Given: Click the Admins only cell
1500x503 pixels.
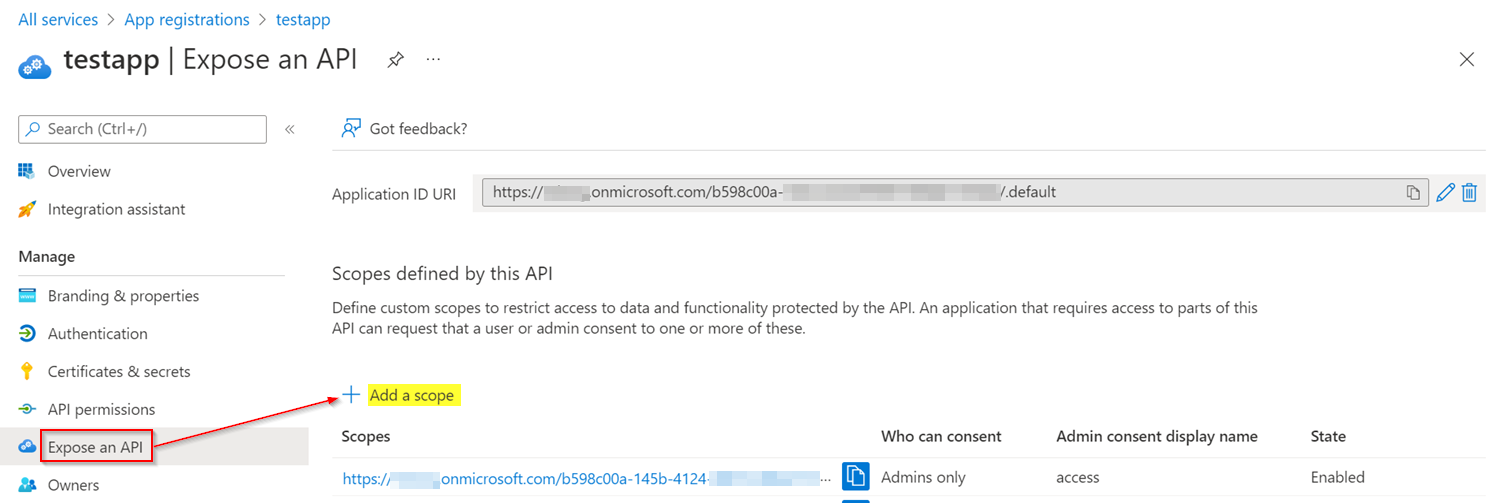Looking at the screenshot, I should point(923,478).
